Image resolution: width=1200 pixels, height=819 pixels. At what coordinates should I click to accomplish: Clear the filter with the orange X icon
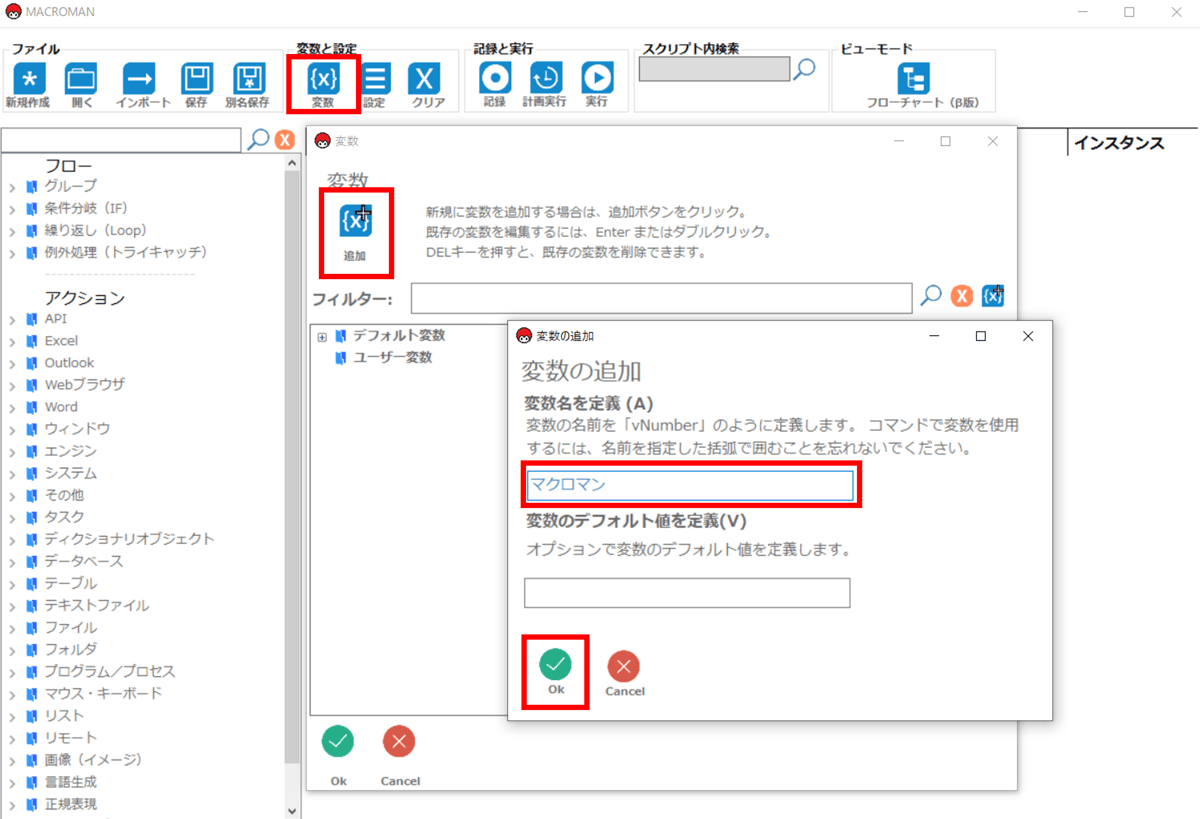962,296
